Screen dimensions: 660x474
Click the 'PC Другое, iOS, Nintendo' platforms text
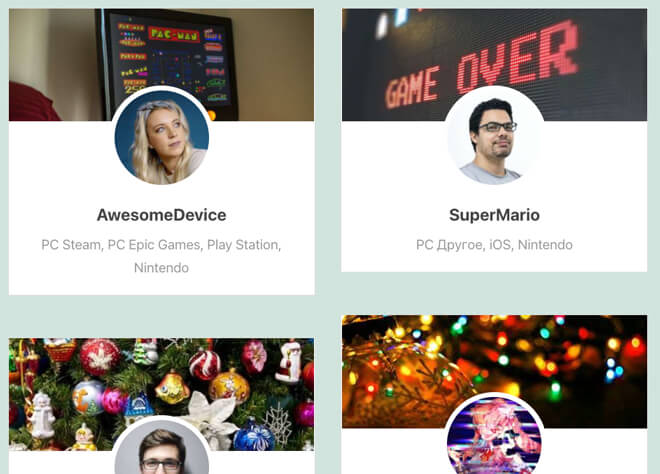coord(494,245)
